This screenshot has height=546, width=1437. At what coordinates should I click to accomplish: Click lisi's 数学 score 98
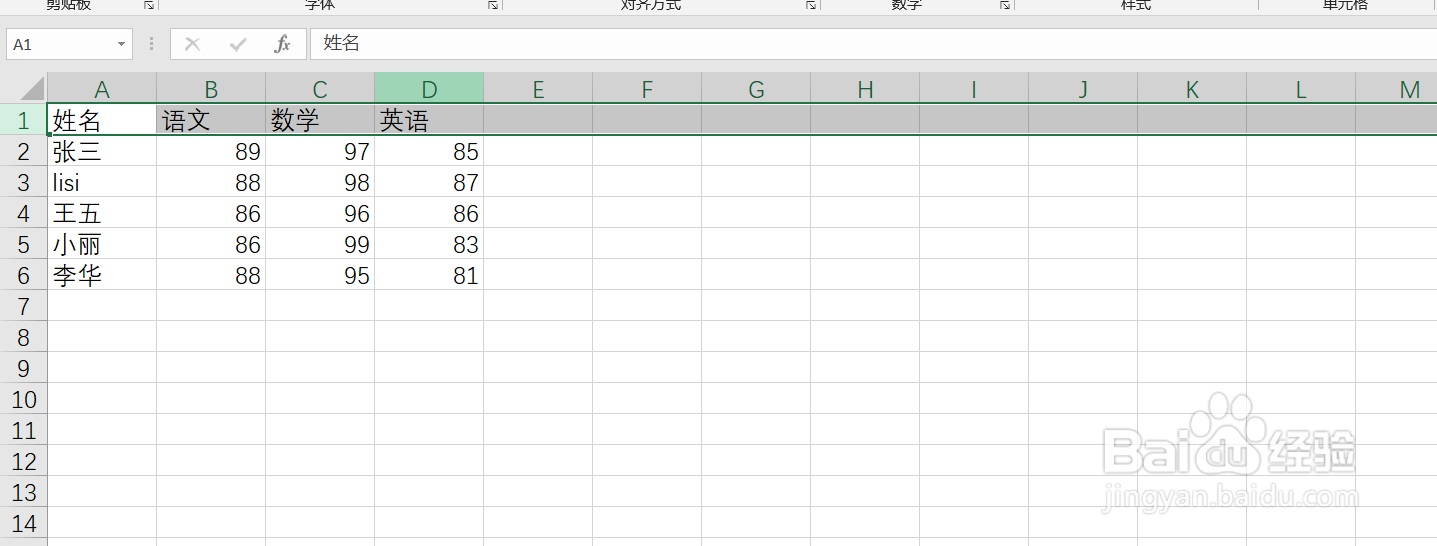(x=320, y=182)
